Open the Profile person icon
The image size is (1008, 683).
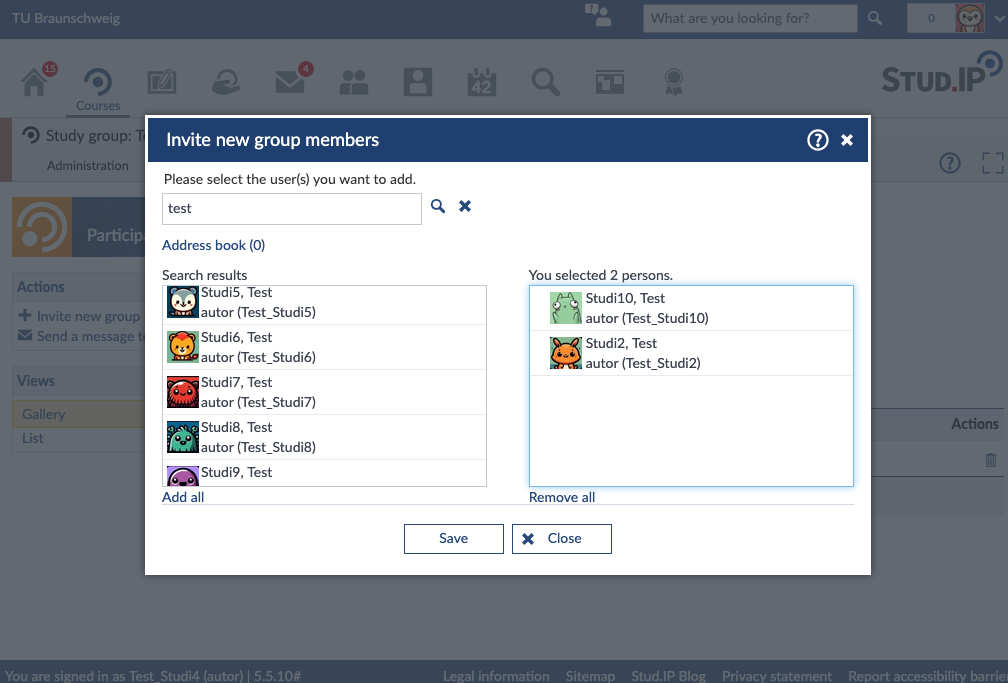coord(418,82)
